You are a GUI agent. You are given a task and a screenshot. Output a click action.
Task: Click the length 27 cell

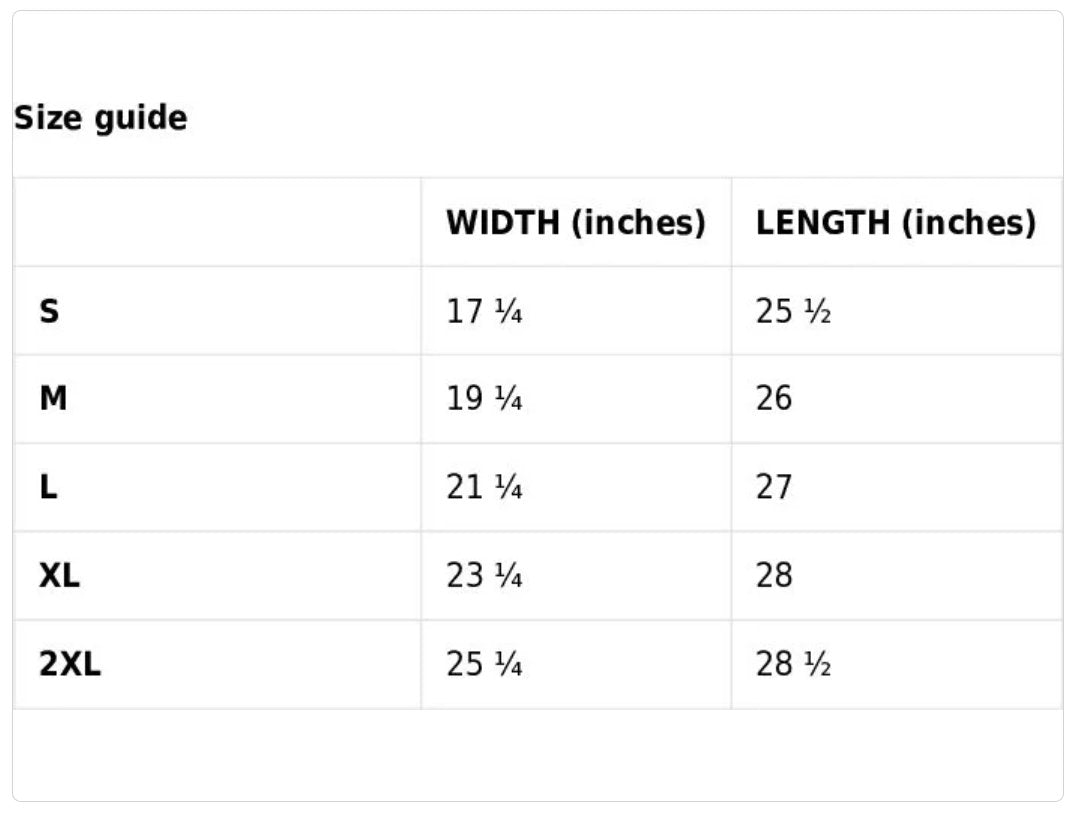(774, 488)
